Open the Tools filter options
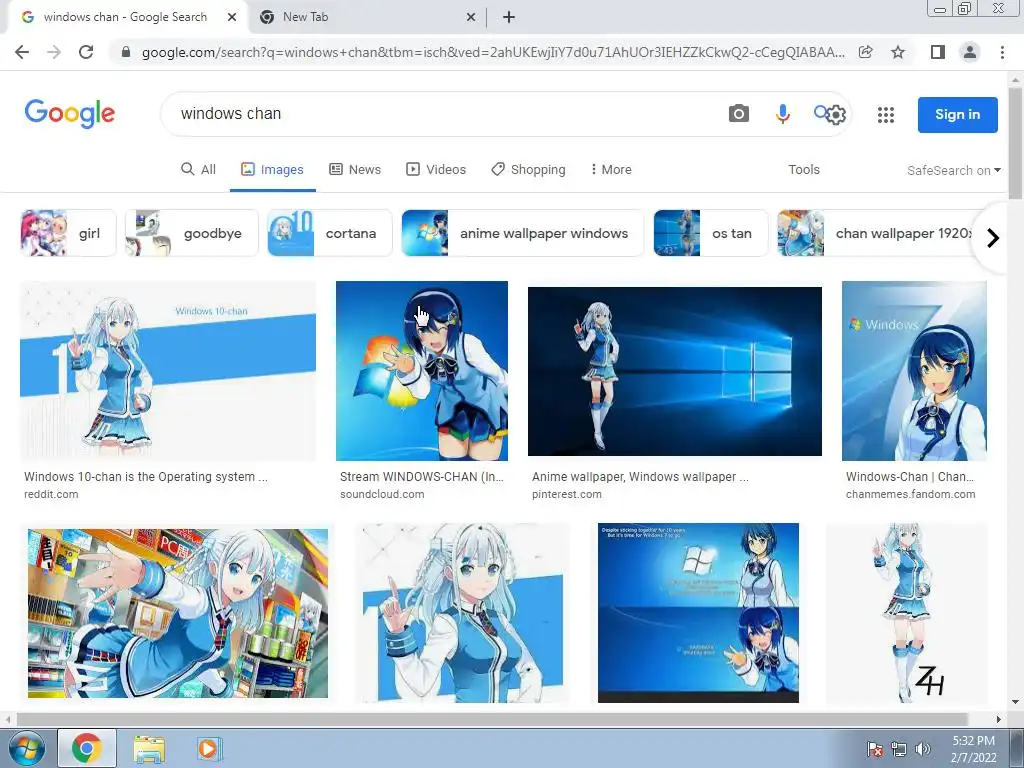 pos(804,170)
